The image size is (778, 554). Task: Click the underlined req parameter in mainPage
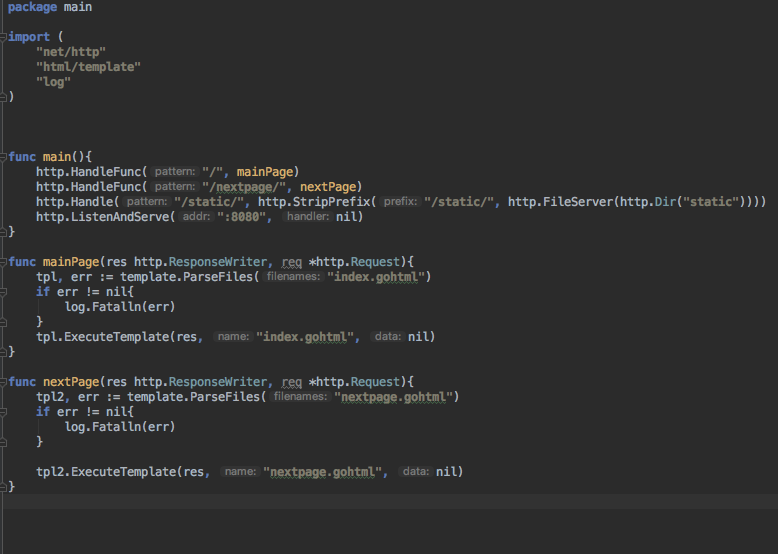pos(292,262)
